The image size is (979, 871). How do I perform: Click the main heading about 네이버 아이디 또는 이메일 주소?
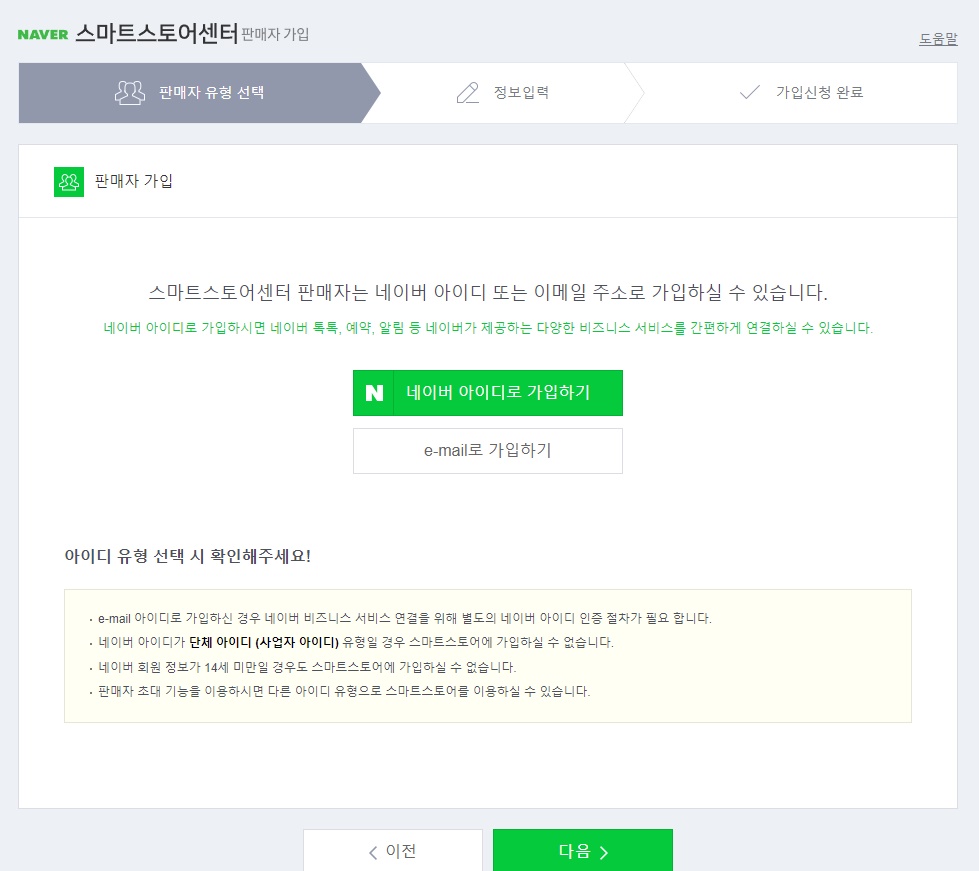coord(488,292)
